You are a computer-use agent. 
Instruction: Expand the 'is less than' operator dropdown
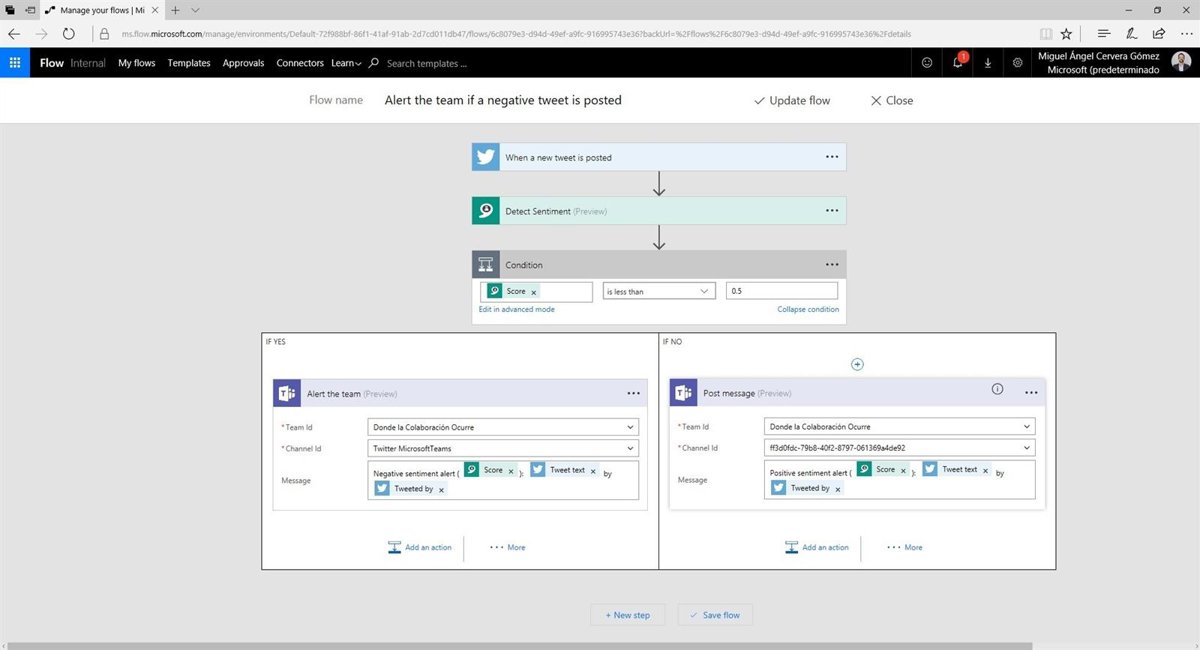pyautogui.click(x=705, y=292)
